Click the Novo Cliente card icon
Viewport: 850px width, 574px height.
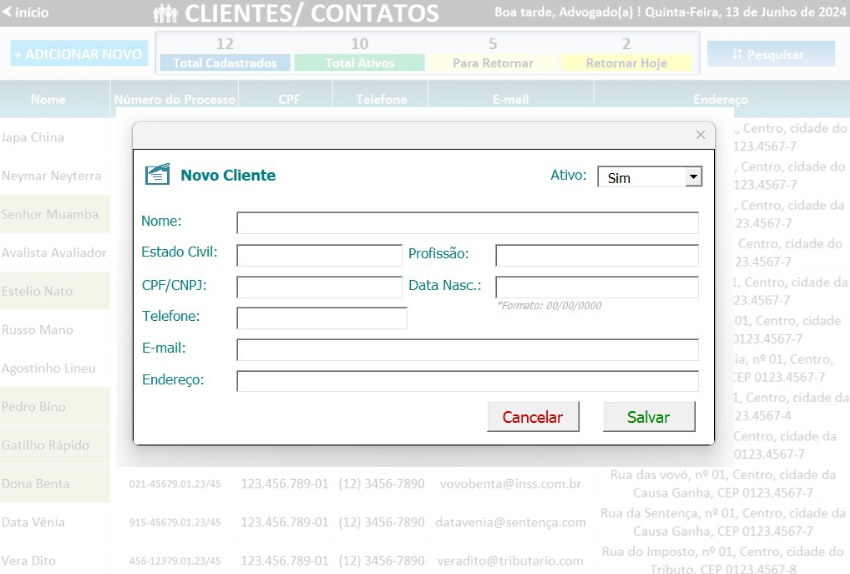coord(157,175)
